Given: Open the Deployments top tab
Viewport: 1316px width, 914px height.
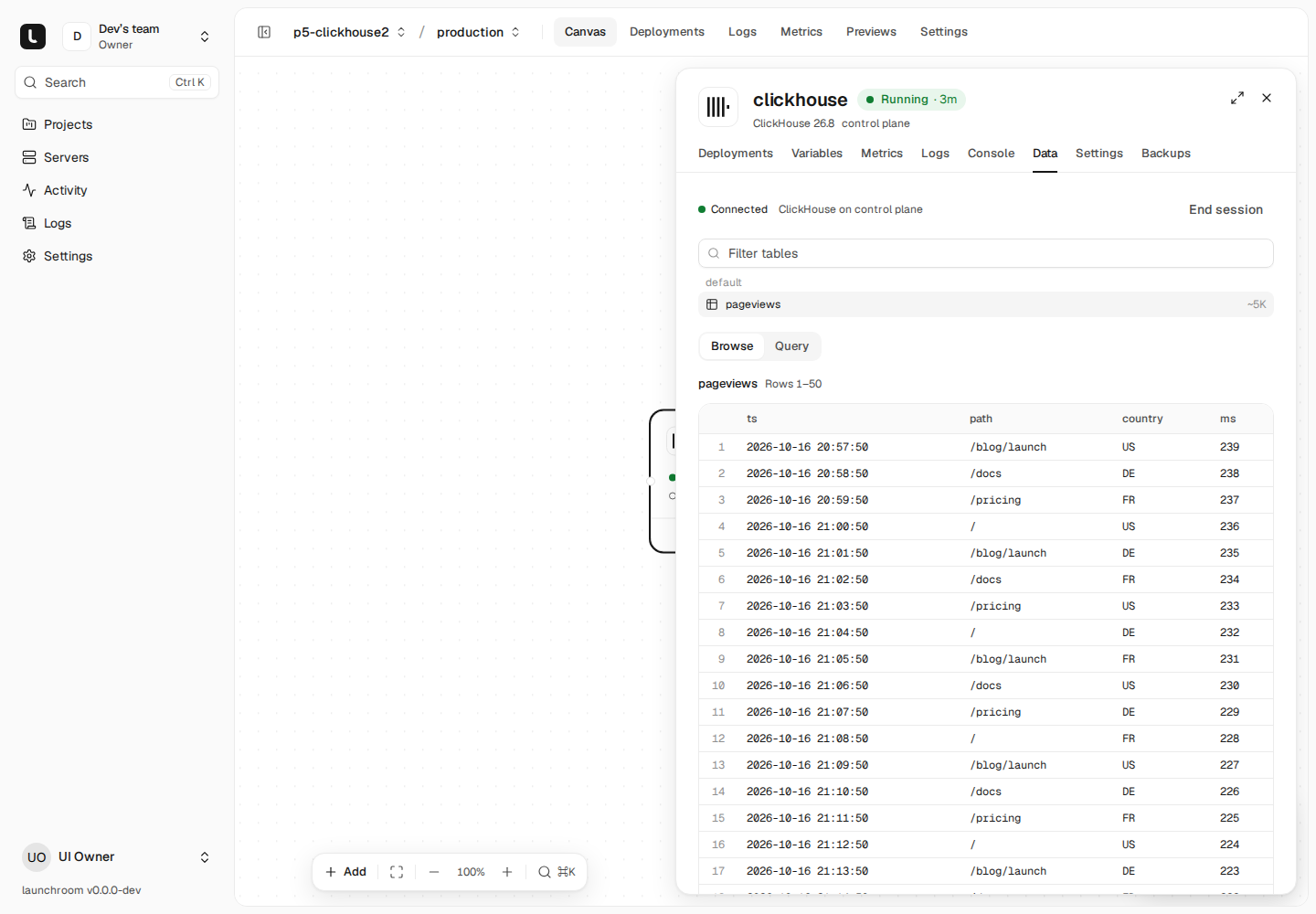Looking at the screenshot, I should [x=667, y=32].
